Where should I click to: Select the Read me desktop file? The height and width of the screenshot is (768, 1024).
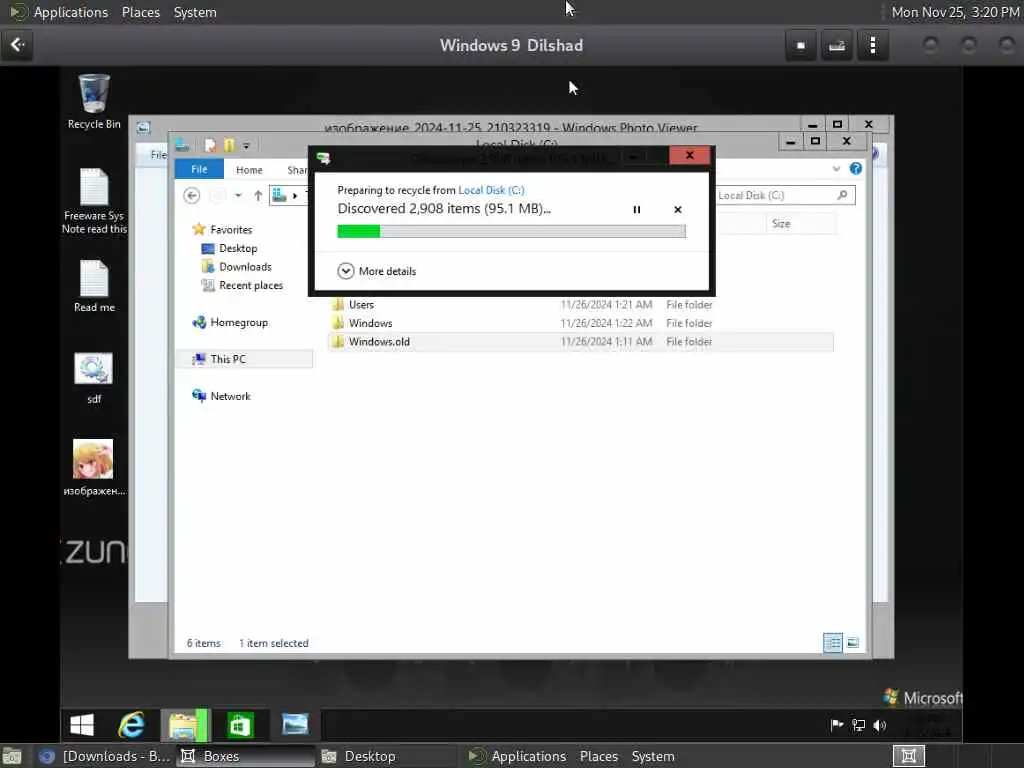click(94, 286)
